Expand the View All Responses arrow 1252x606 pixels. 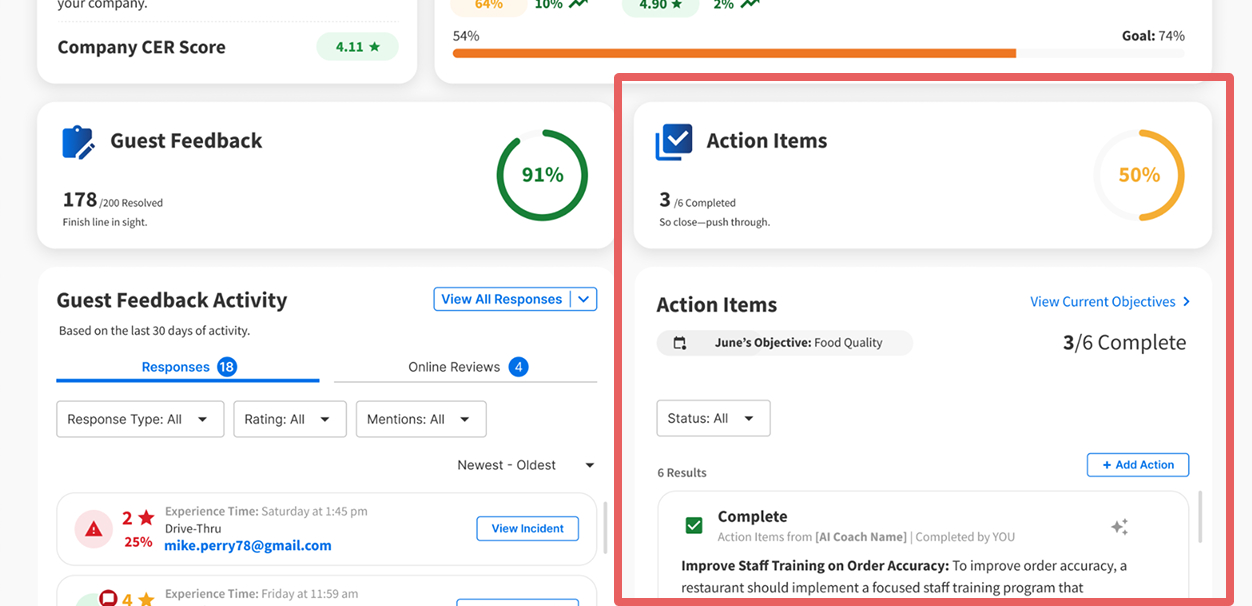coord(584,299)
